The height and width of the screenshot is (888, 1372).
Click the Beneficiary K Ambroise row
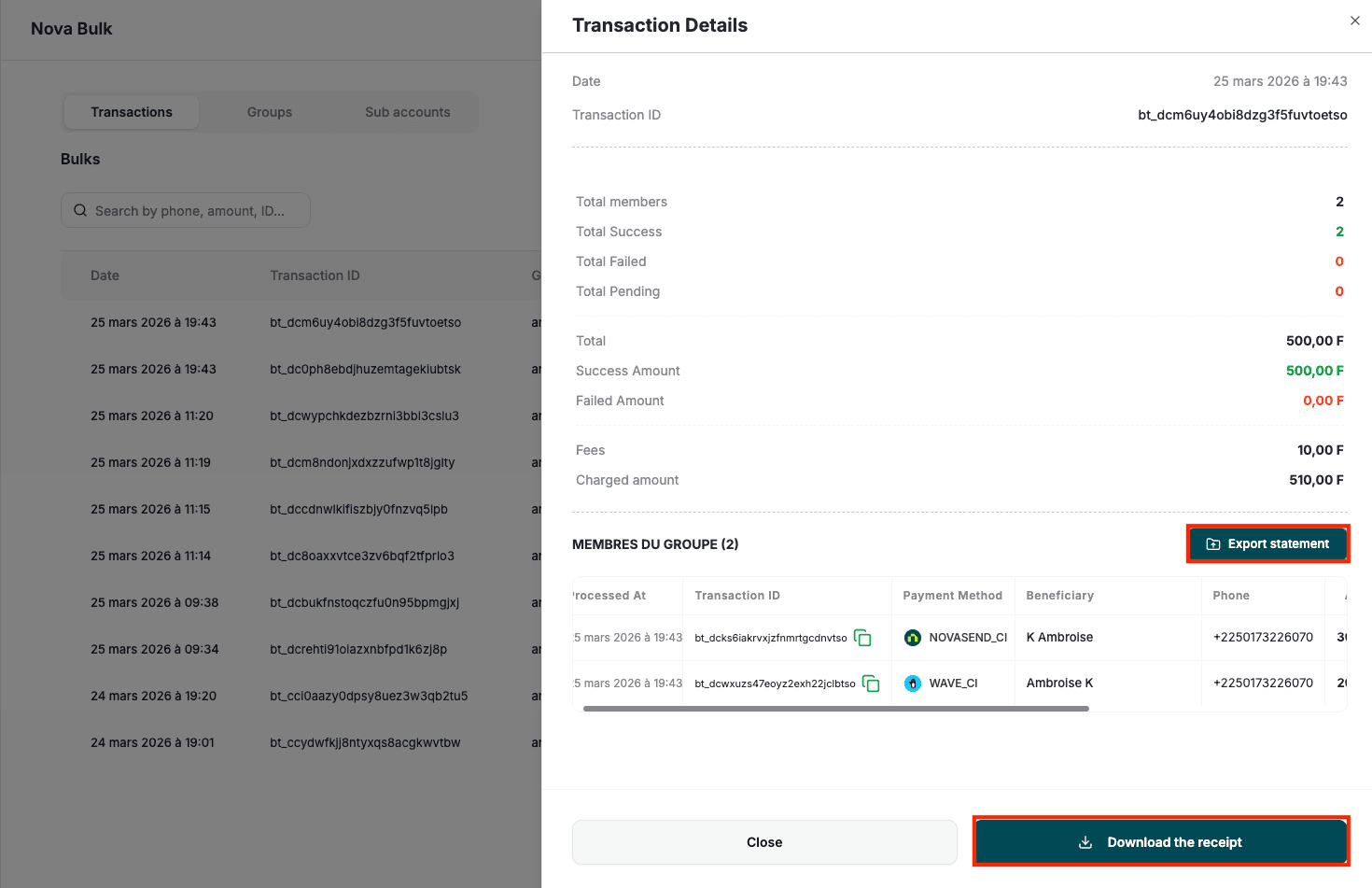tap(1059, 638)
